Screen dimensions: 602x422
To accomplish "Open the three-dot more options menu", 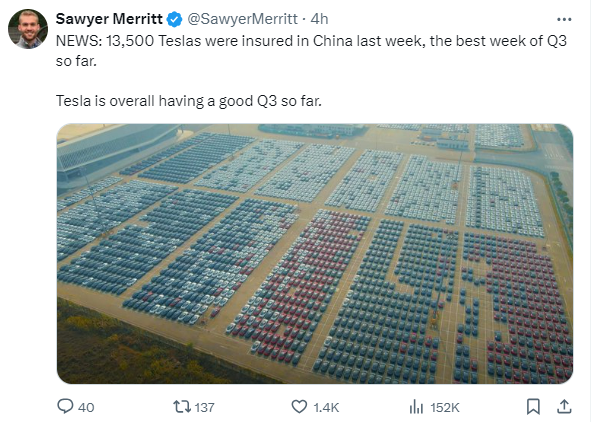I will point(564,19).
